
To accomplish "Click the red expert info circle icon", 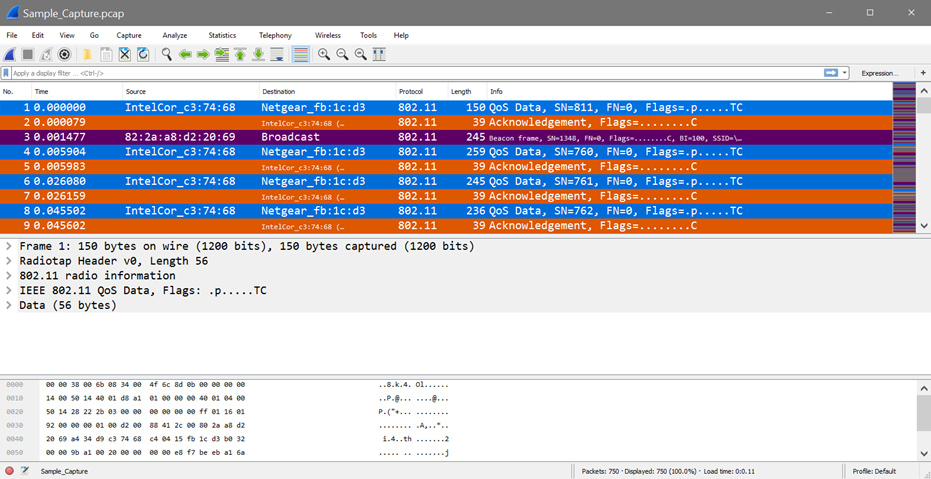I will coord(9,471).
